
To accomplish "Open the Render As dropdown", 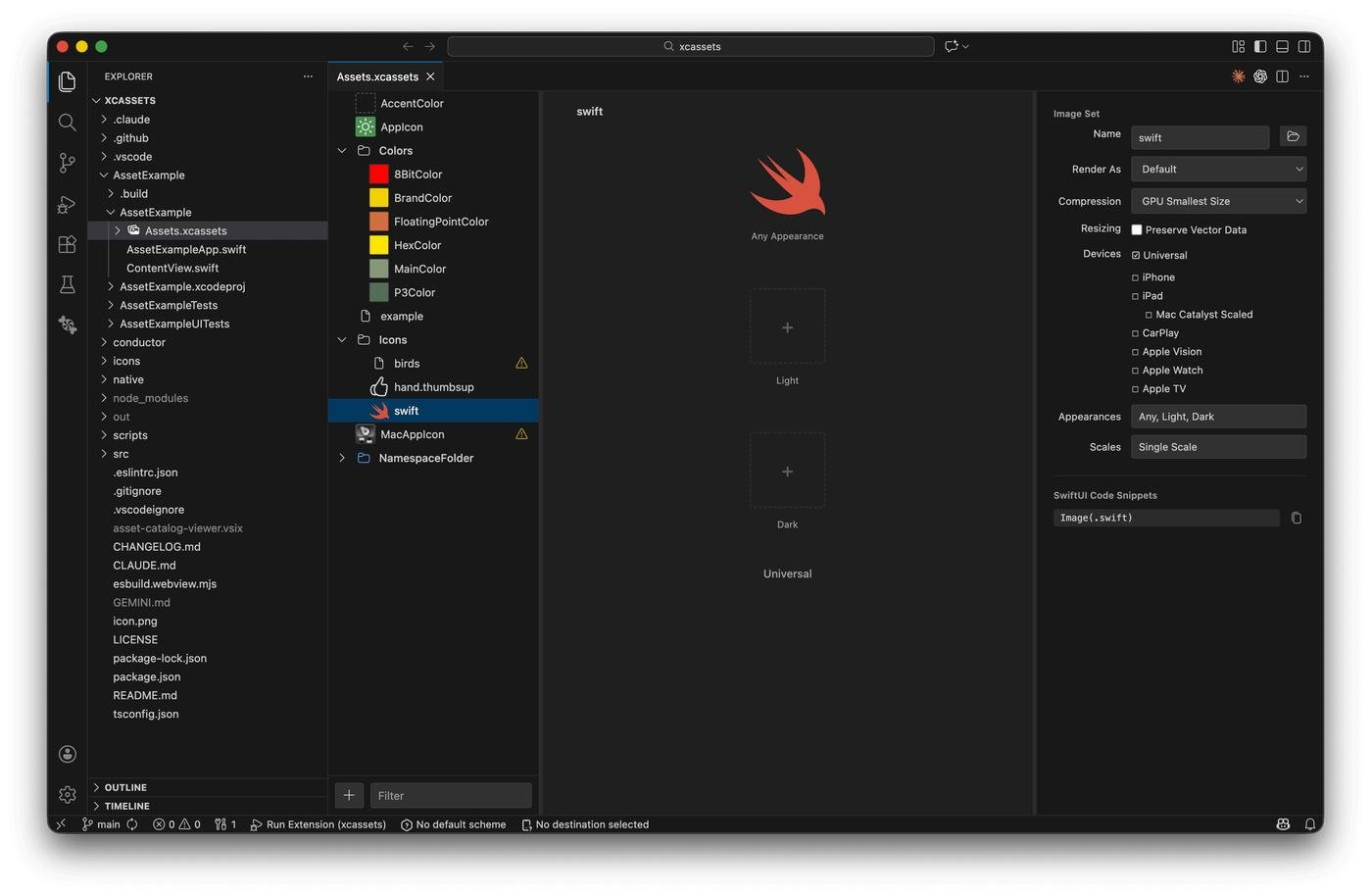I will coord(1218,170).
